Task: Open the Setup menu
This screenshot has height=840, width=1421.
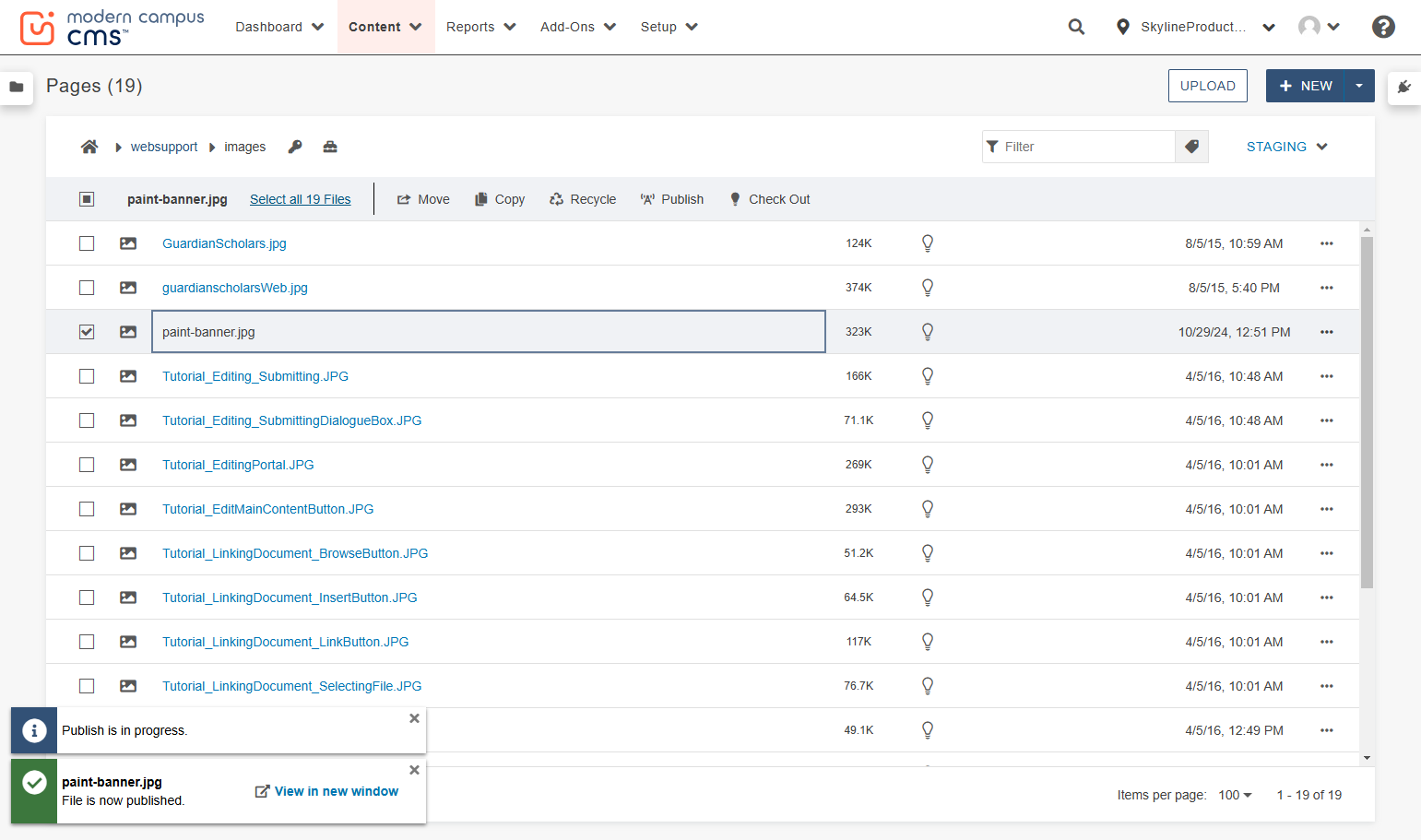Action: point(669,27)
